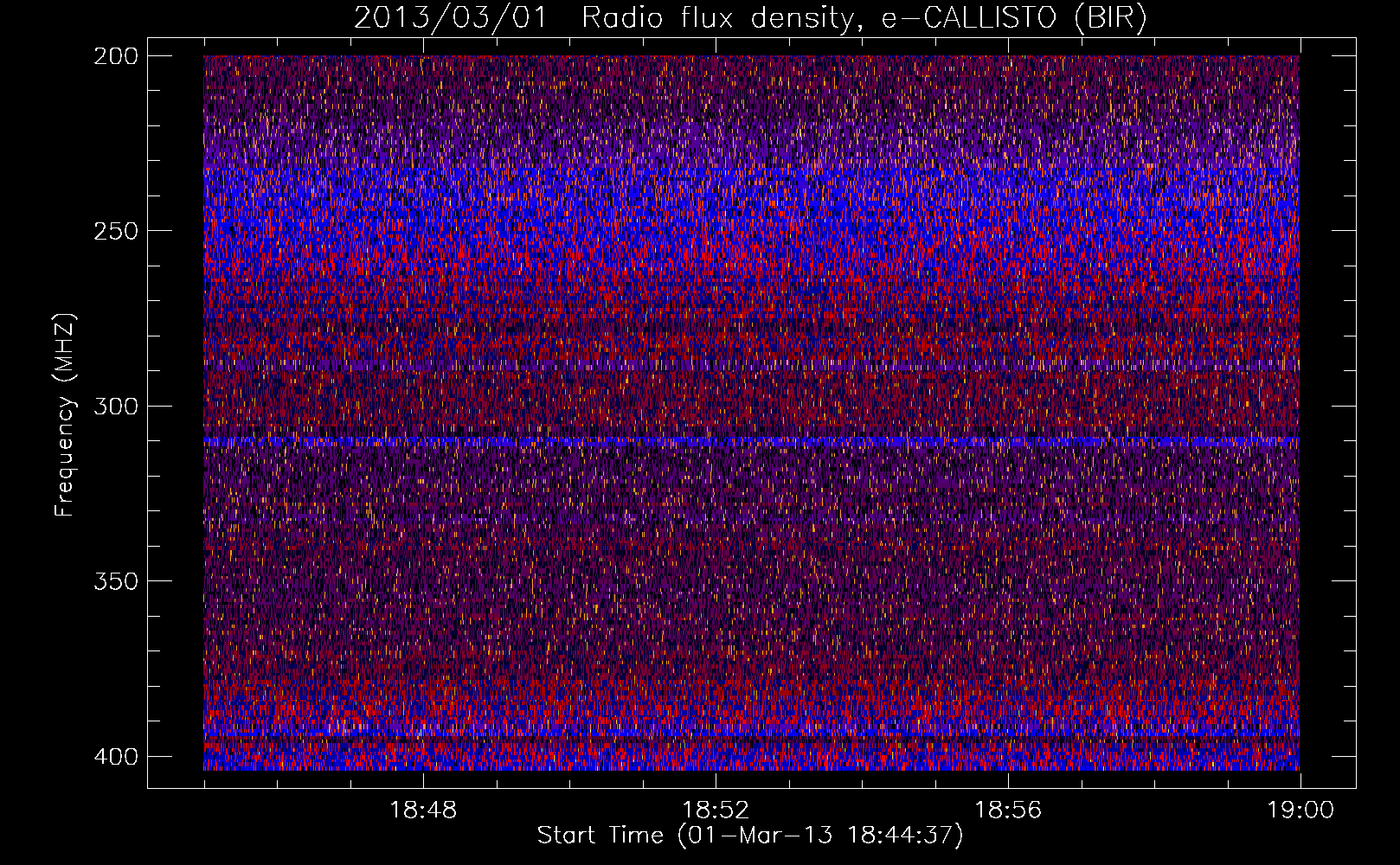Click the 19:00 time tick label
The image size is (1400, 865).
pos(1300,811)
